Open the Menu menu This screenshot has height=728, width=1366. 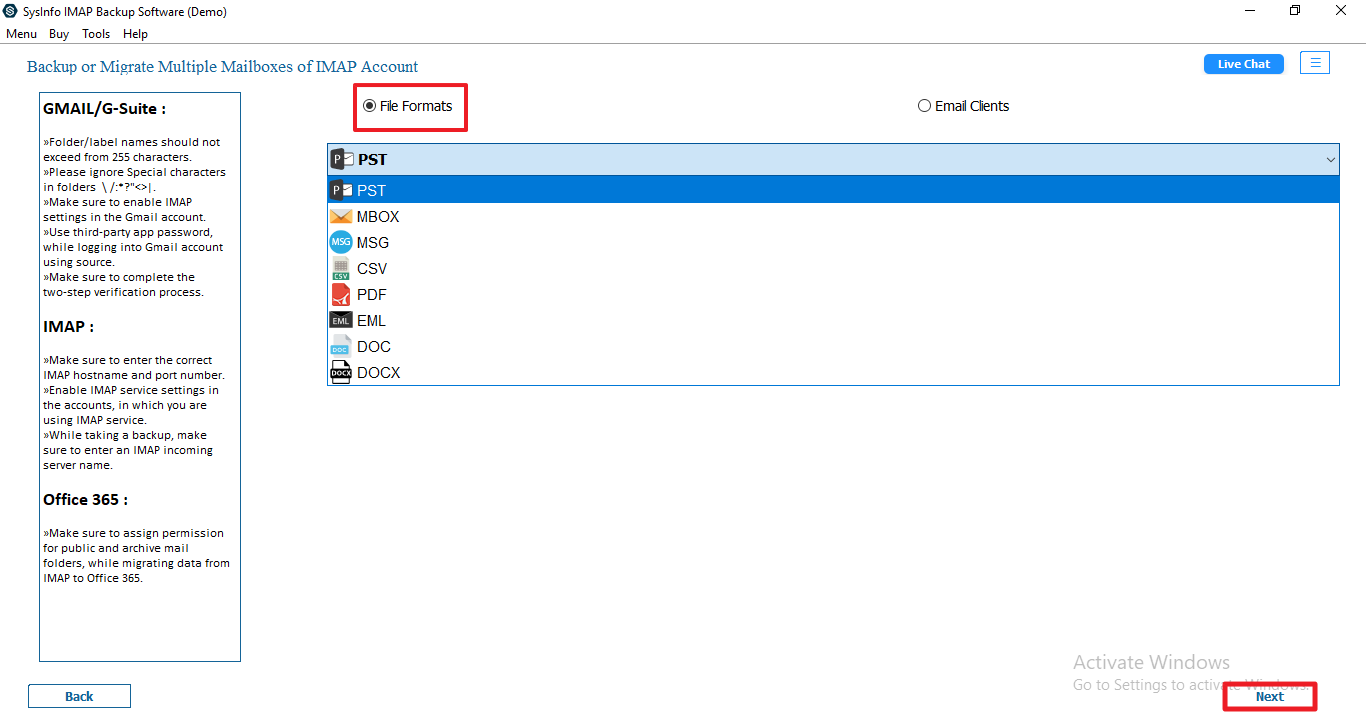coord(21,34)
